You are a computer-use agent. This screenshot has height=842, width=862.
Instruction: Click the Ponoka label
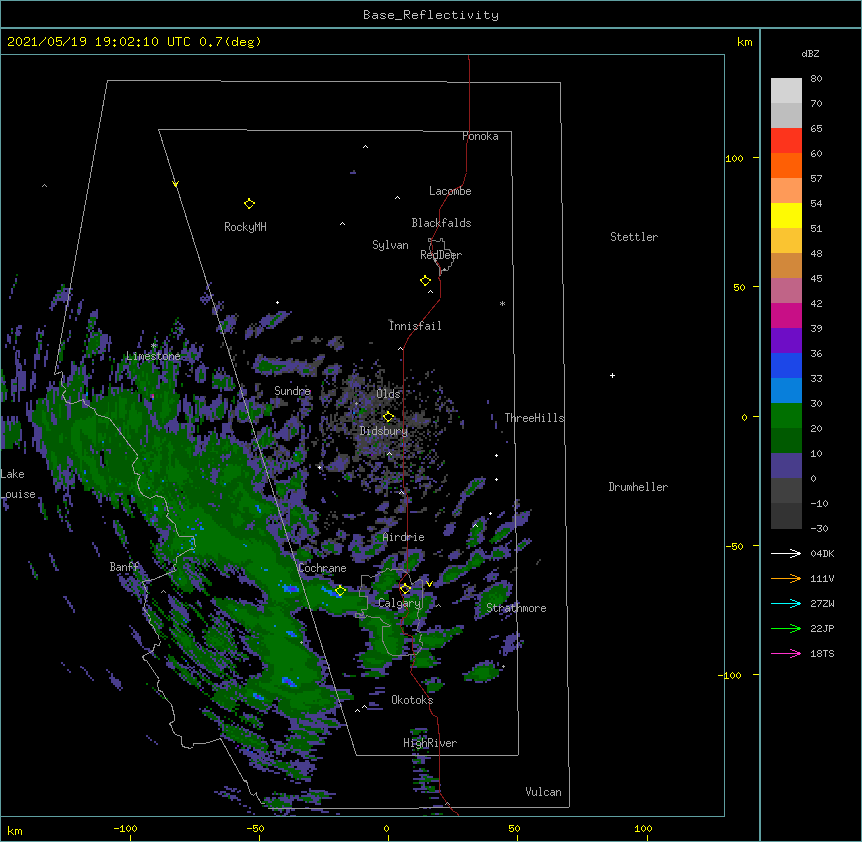point(480,136)
